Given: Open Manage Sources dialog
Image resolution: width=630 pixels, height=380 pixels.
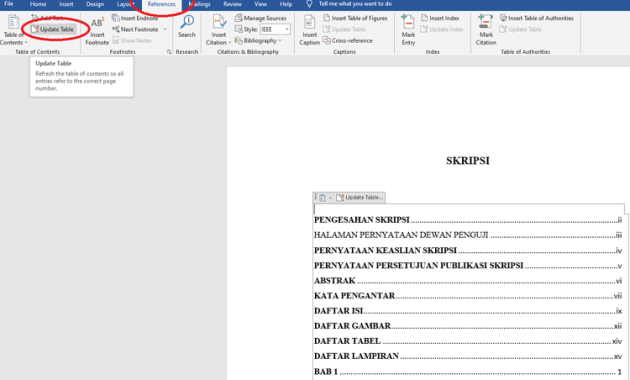Looking at the screenshot, I should 260,18.
